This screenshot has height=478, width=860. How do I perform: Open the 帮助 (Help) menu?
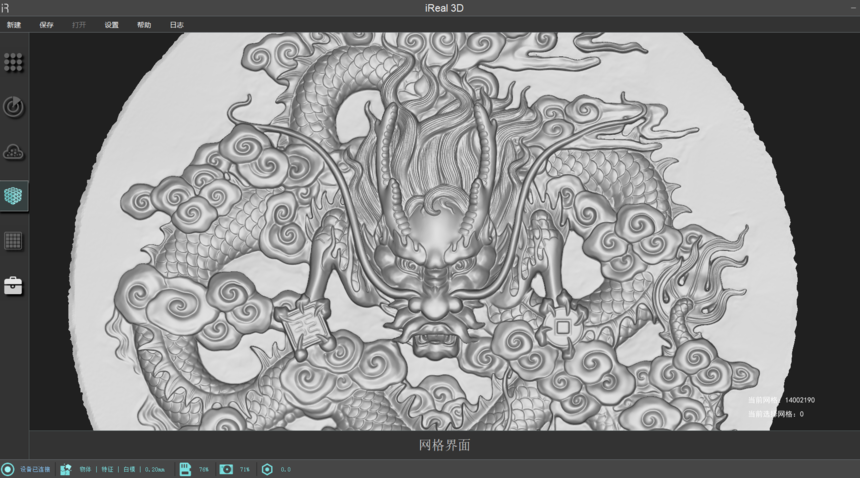pos(144,25)
